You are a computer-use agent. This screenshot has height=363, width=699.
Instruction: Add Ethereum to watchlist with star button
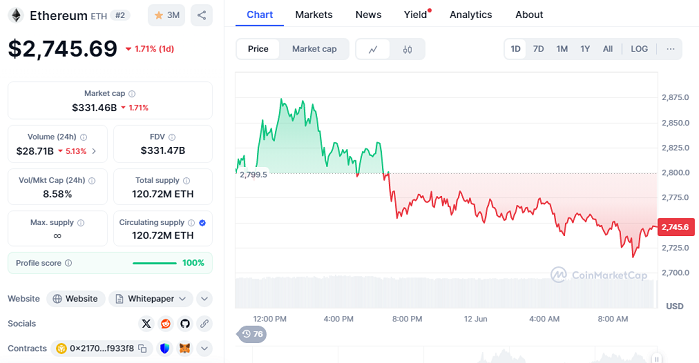coord(166,15)
